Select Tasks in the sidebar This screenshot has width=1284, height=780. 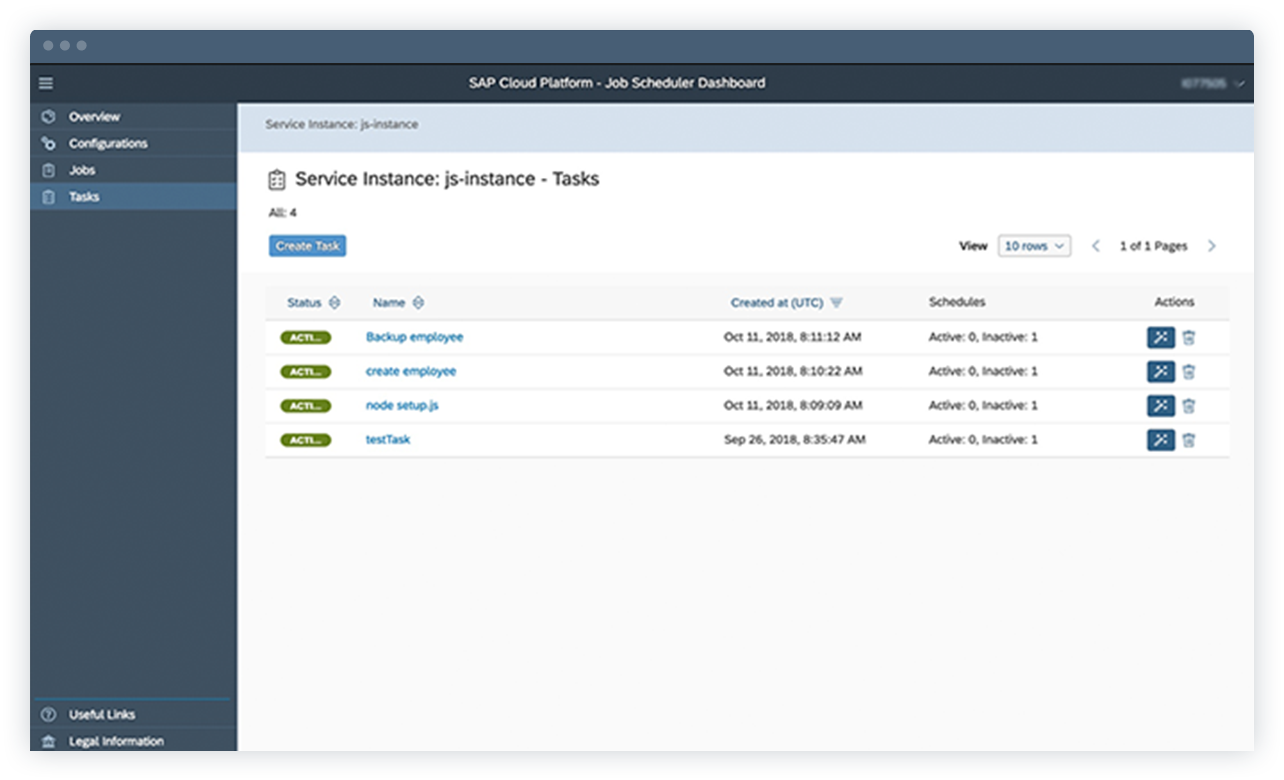134,197
